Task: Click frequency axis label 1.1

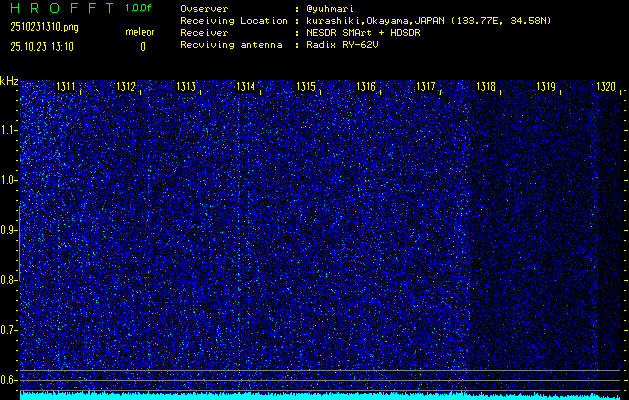Action: tap(7, 130)
